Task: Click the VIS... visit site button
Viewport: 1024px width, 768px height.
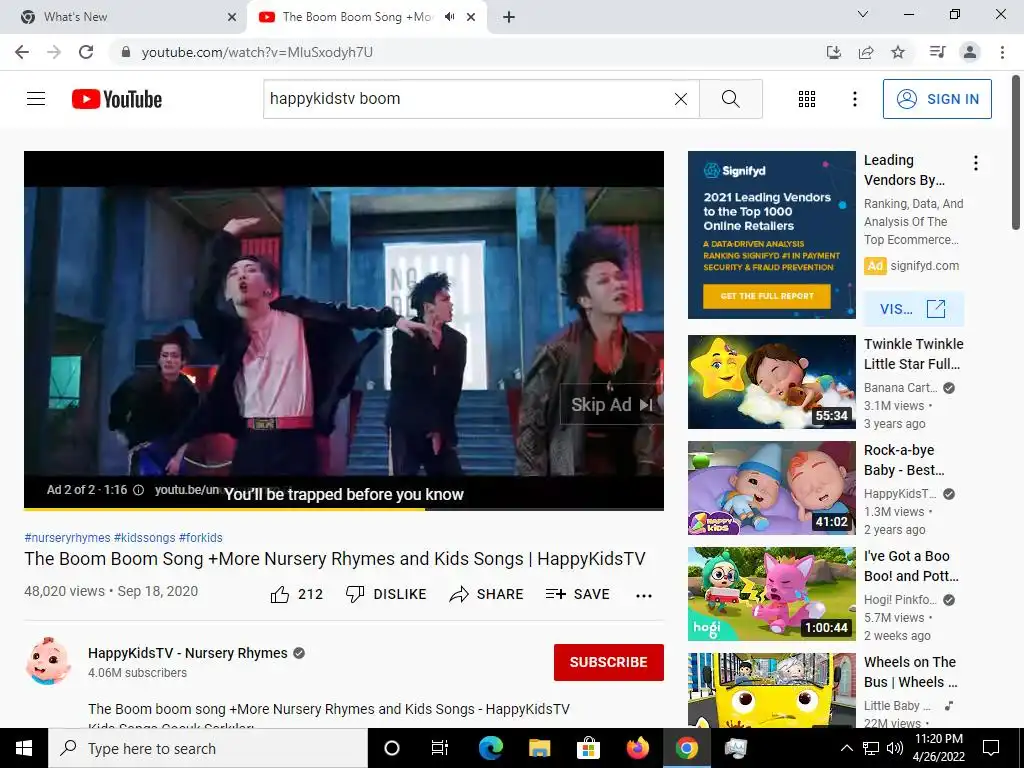Action: 914,309
